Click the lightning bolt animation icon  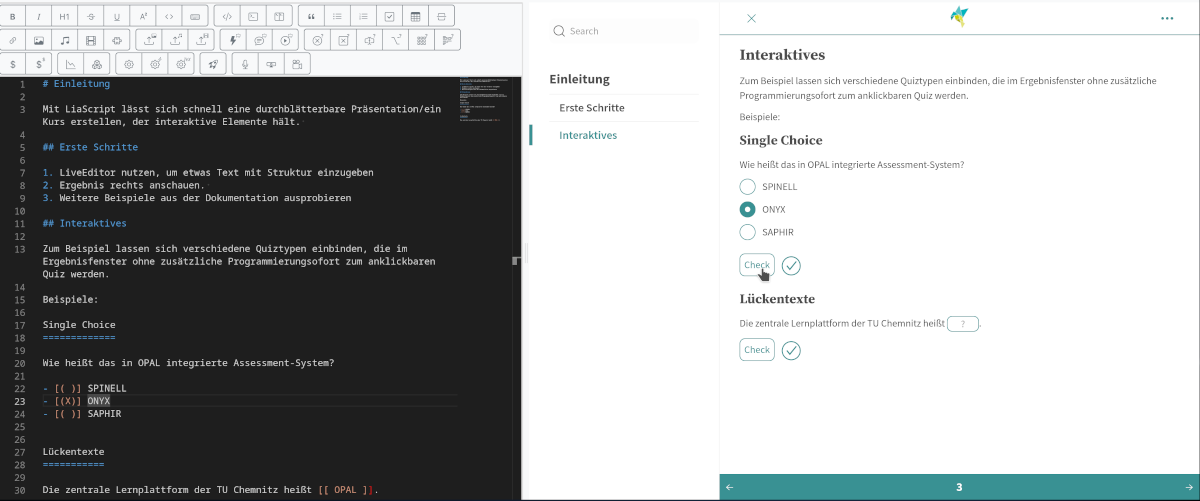pos(235,41)
